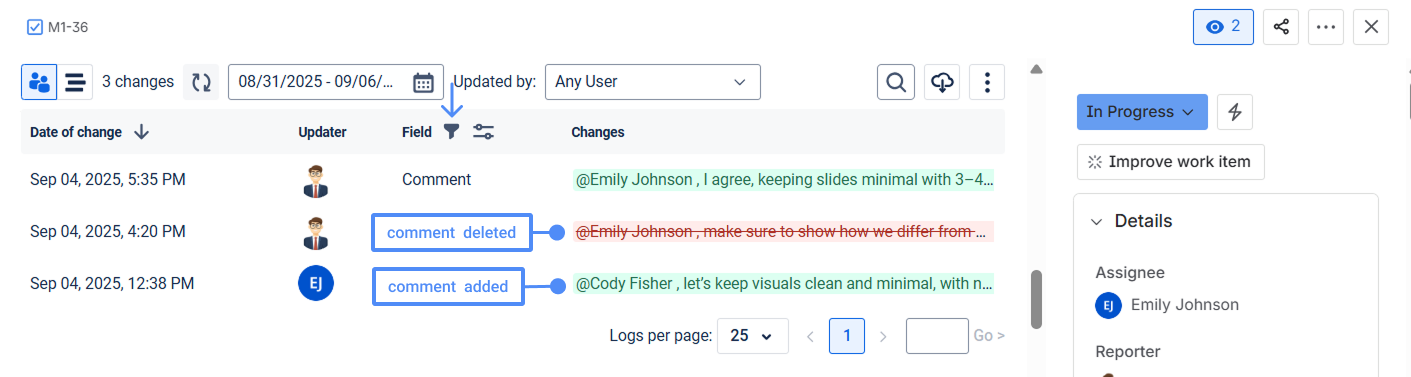Image resolution: width=1411 pixels, height=377 pixels.
Task: Select page 1 in pagination
Action: tap(847, 336)
